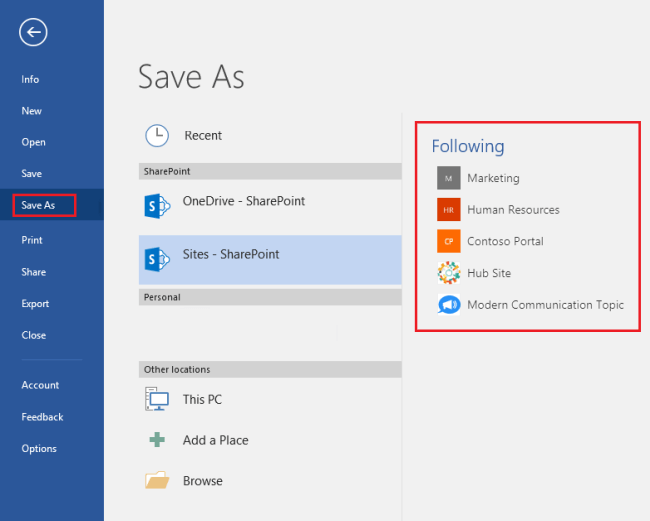This screenshot has height=521, width=650.
Task: Open the Contoso Portal site name
Action: [505, 241]
